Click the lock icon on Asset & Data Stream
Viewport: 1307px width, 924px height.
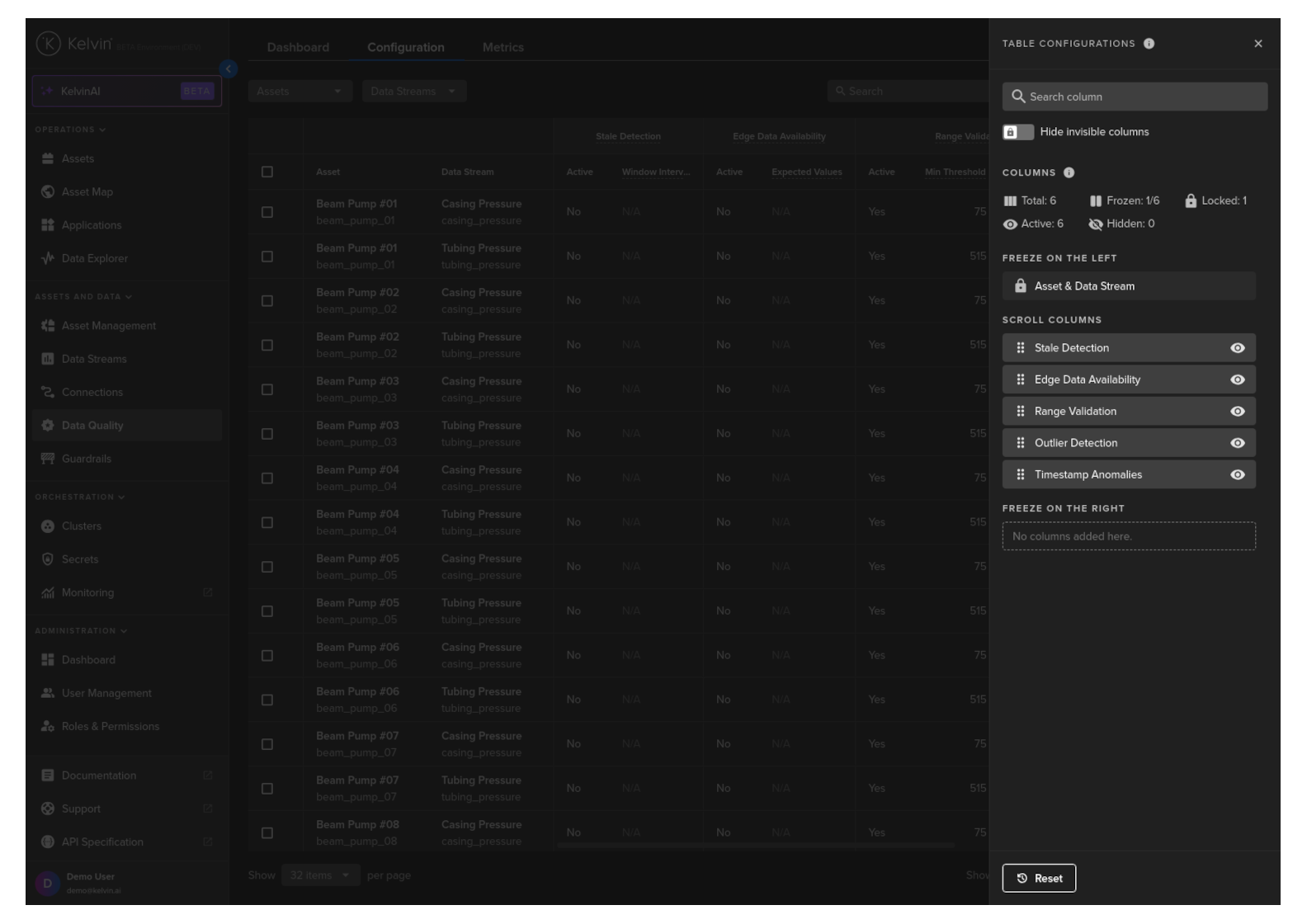click(x=1021, y=286)
